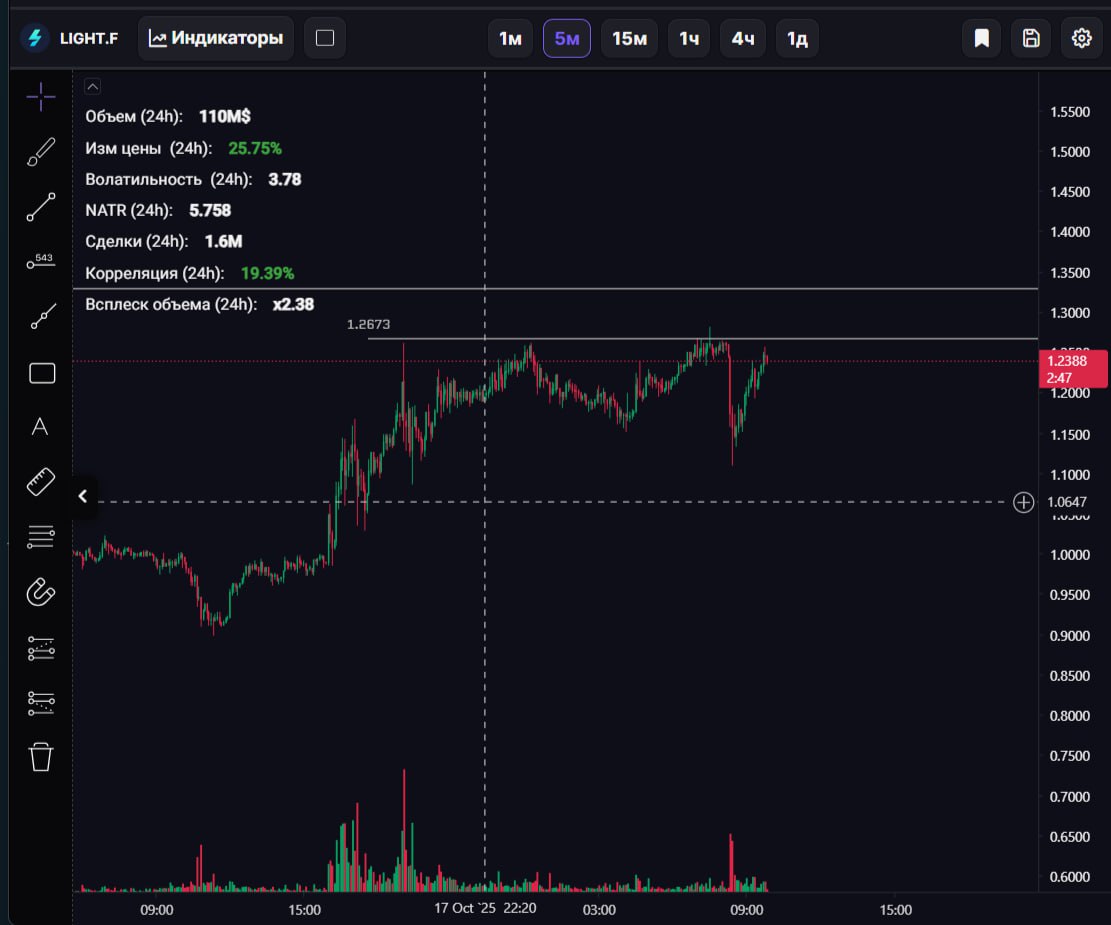Open chart settings gear
The width and height of the screenshot is (1111, 925).
point(1081,38)
